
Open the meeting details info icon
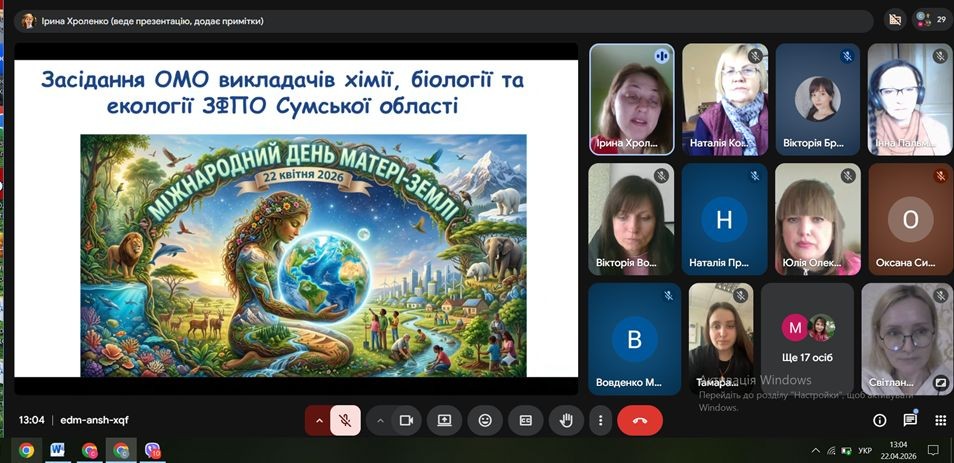[880, 420]
